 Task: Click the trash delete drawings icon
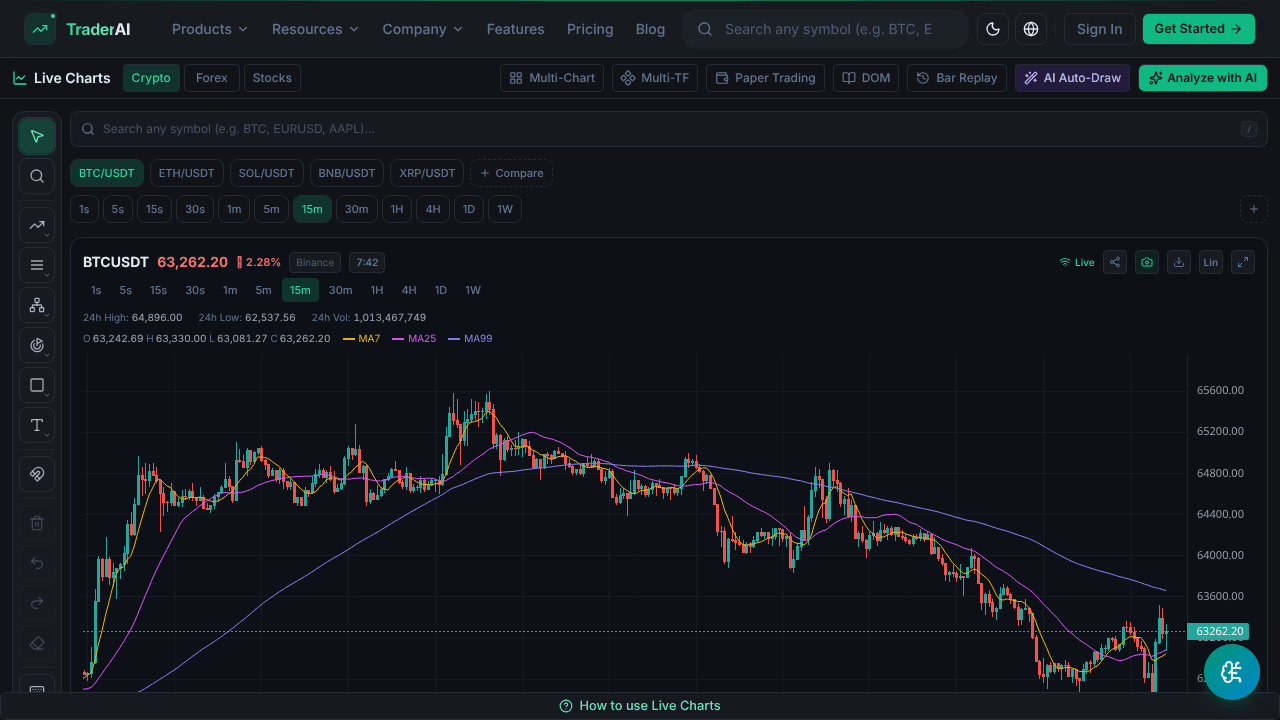click(x=37, y=523)
